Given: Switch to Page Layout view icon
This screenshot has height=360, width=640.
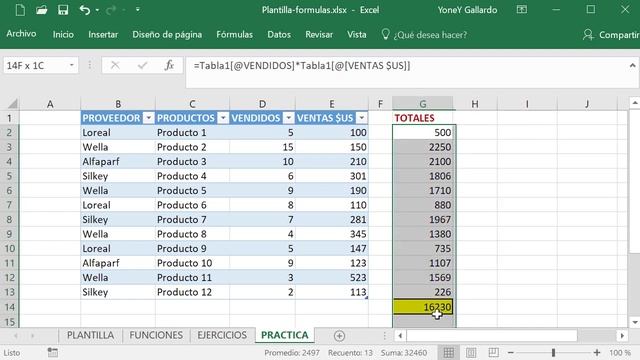Looking at the screenshot, I should [471, 352].
